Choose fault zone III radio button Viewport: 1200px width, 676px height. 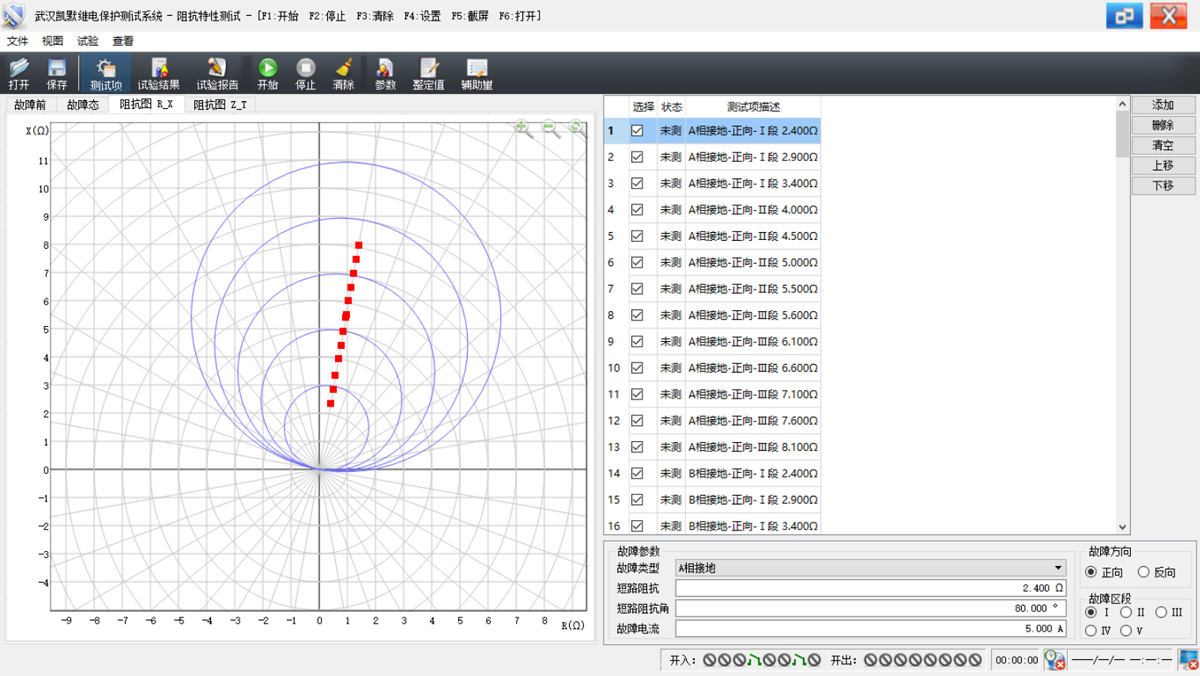pos(1161,612)
